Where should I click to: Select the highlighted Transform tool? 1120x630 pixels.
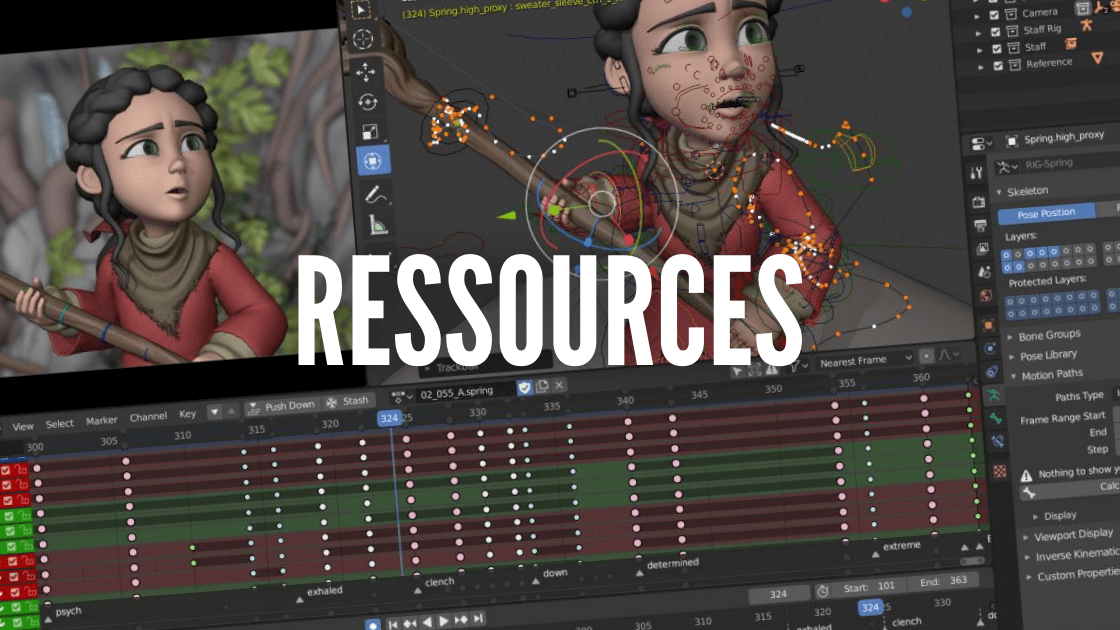click(x=373, y=161)
